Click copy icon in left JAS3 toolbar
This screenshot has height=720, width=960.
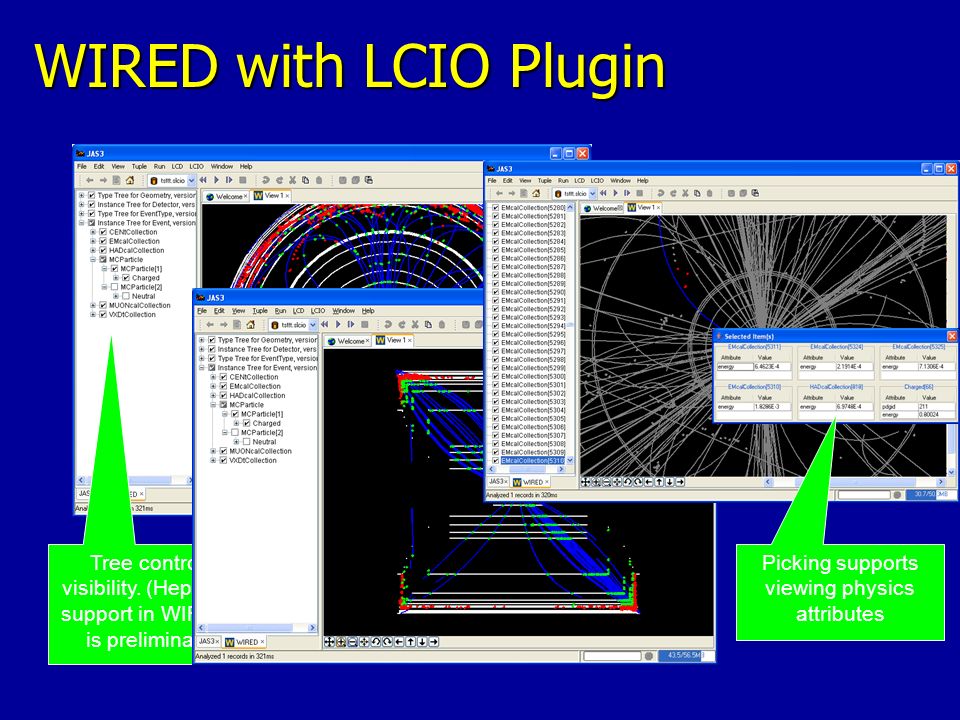[x=306, y=180]
